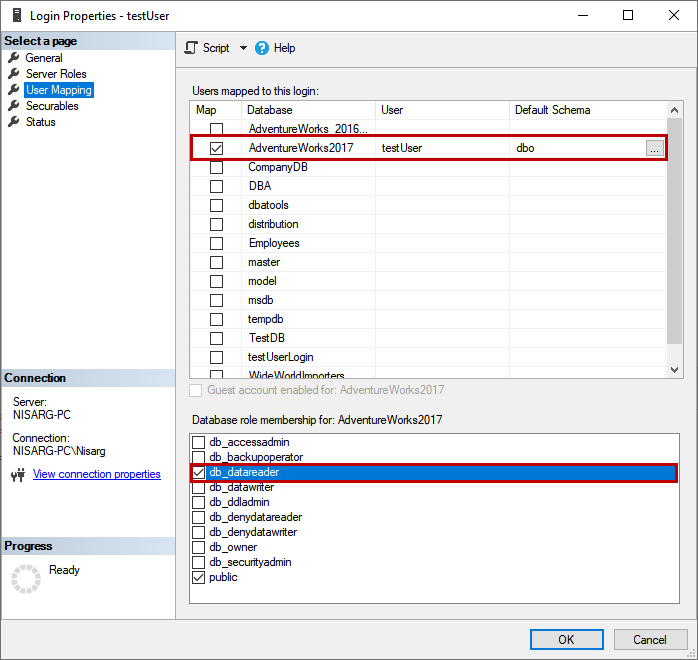The image size is (698, 660).
Task: Select the CompanyDB database name
Action: (x=278, y=167)
